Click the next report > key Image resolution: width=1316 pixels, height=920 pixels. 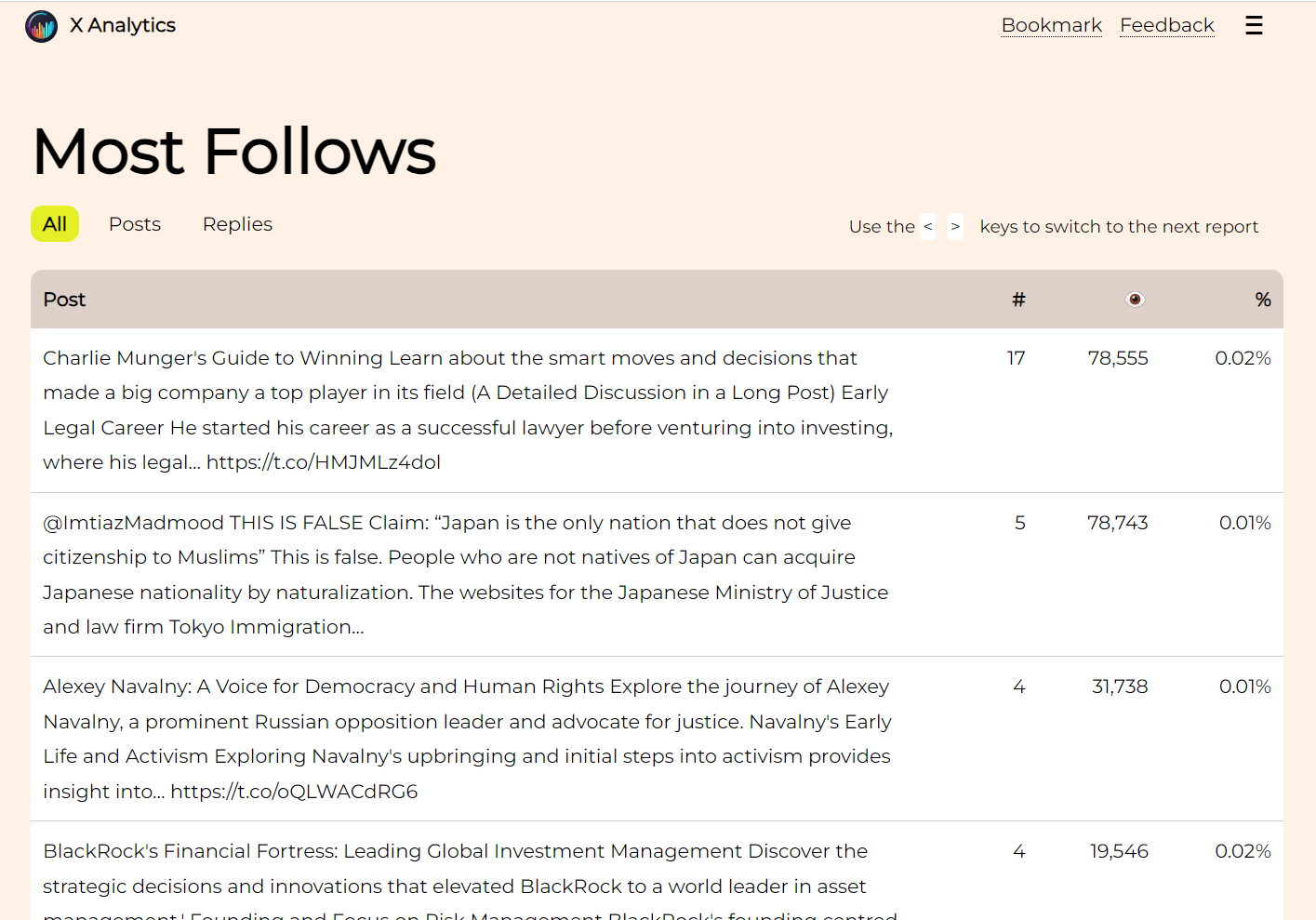[x=955, y=226]
